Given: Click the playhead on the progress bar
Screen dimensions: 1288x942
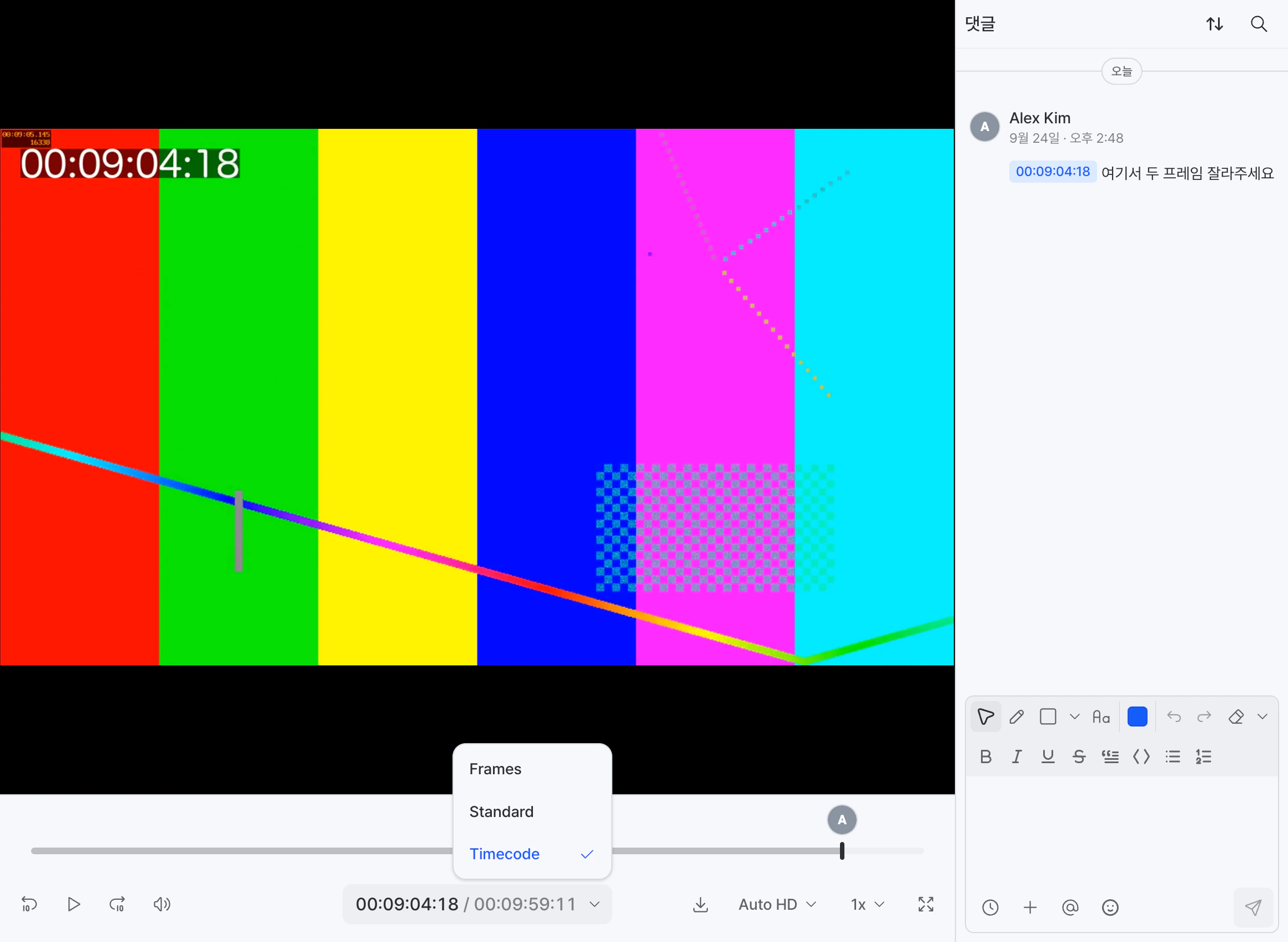Looking at the screenshot, I should [x=842, y=851].
